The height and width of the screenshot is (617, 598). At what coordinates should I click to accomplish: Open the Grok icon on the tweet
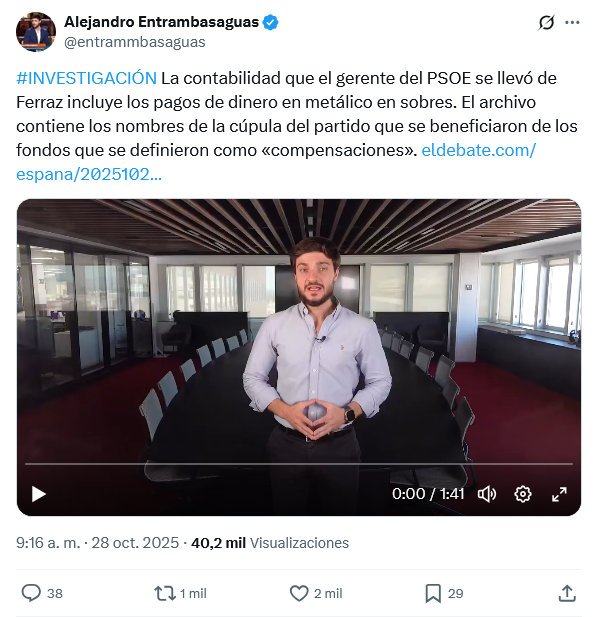pyautogui.click(x=546, y=22)
